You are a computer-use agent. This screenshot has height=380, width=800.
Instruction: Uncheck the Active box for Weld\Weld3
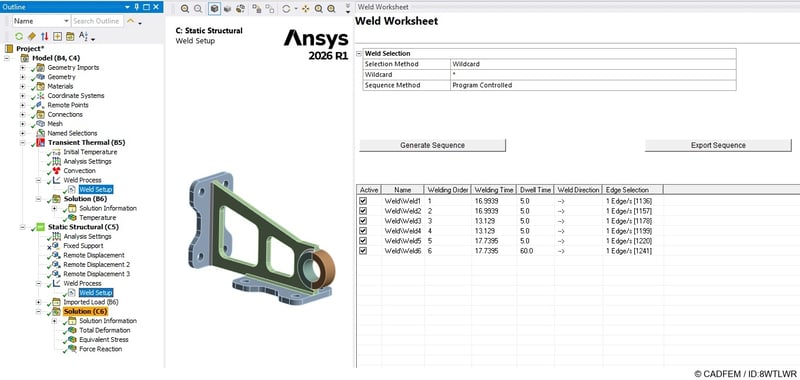[x=363, y=221]
